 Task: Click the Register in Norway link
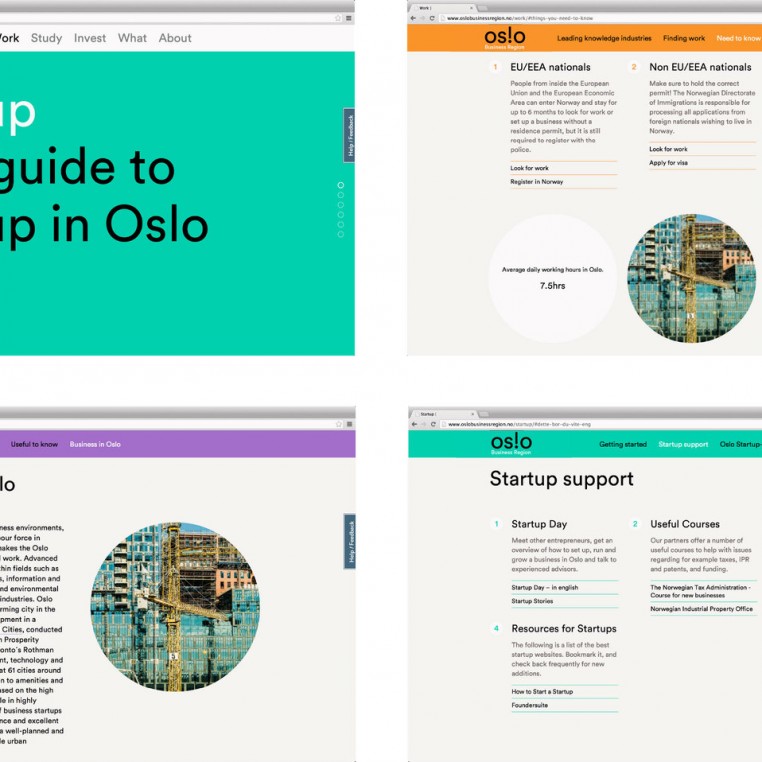coord(537,182)
